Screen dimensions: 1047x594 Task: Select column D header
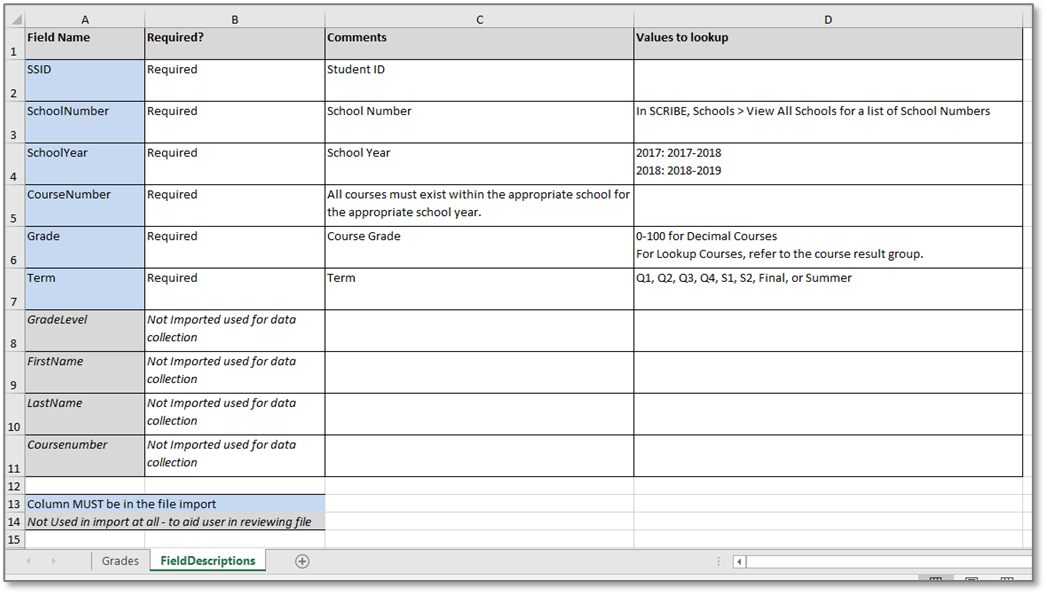point(828,19)
